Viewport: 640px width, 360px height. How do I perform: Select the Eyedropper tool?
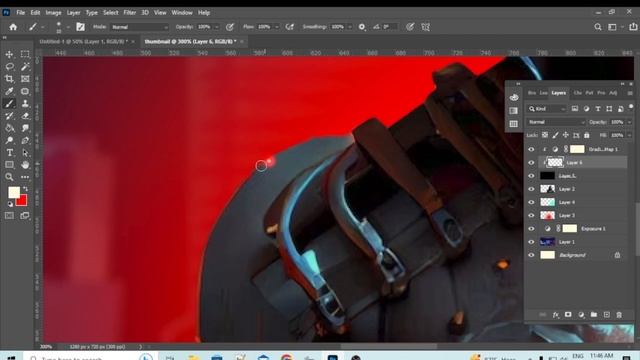tap(9, 91)
